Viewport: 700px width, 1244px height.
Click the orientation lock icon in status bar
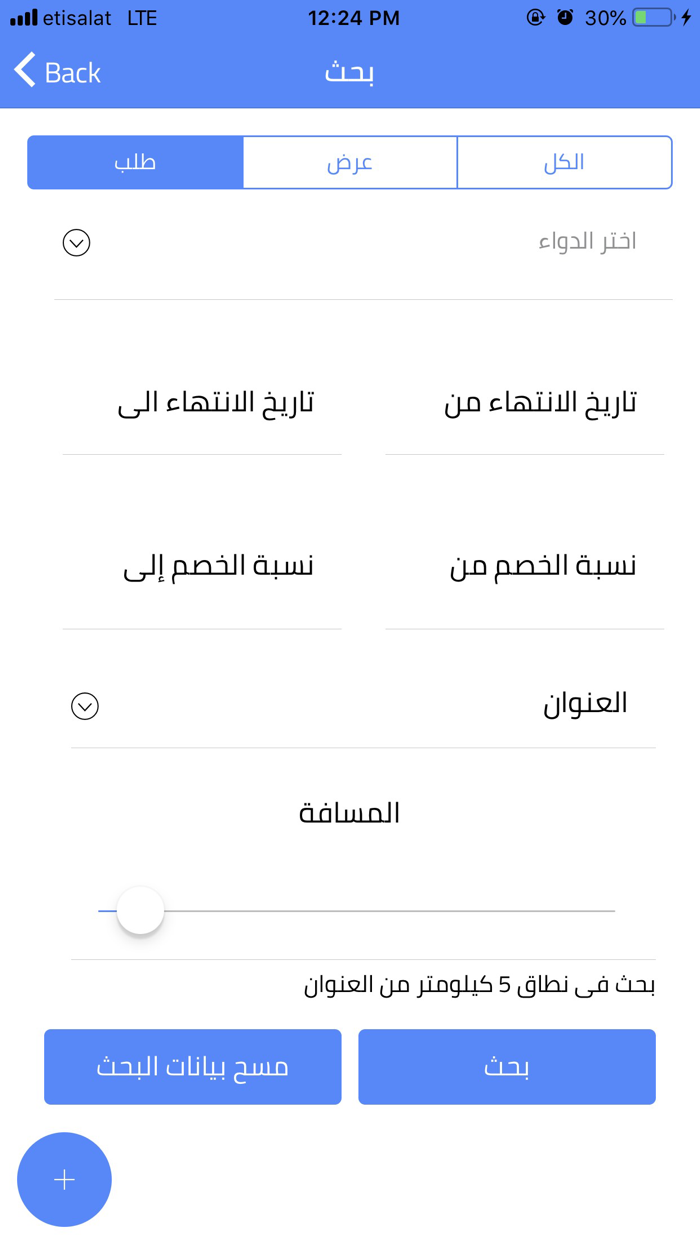[536, 16]
